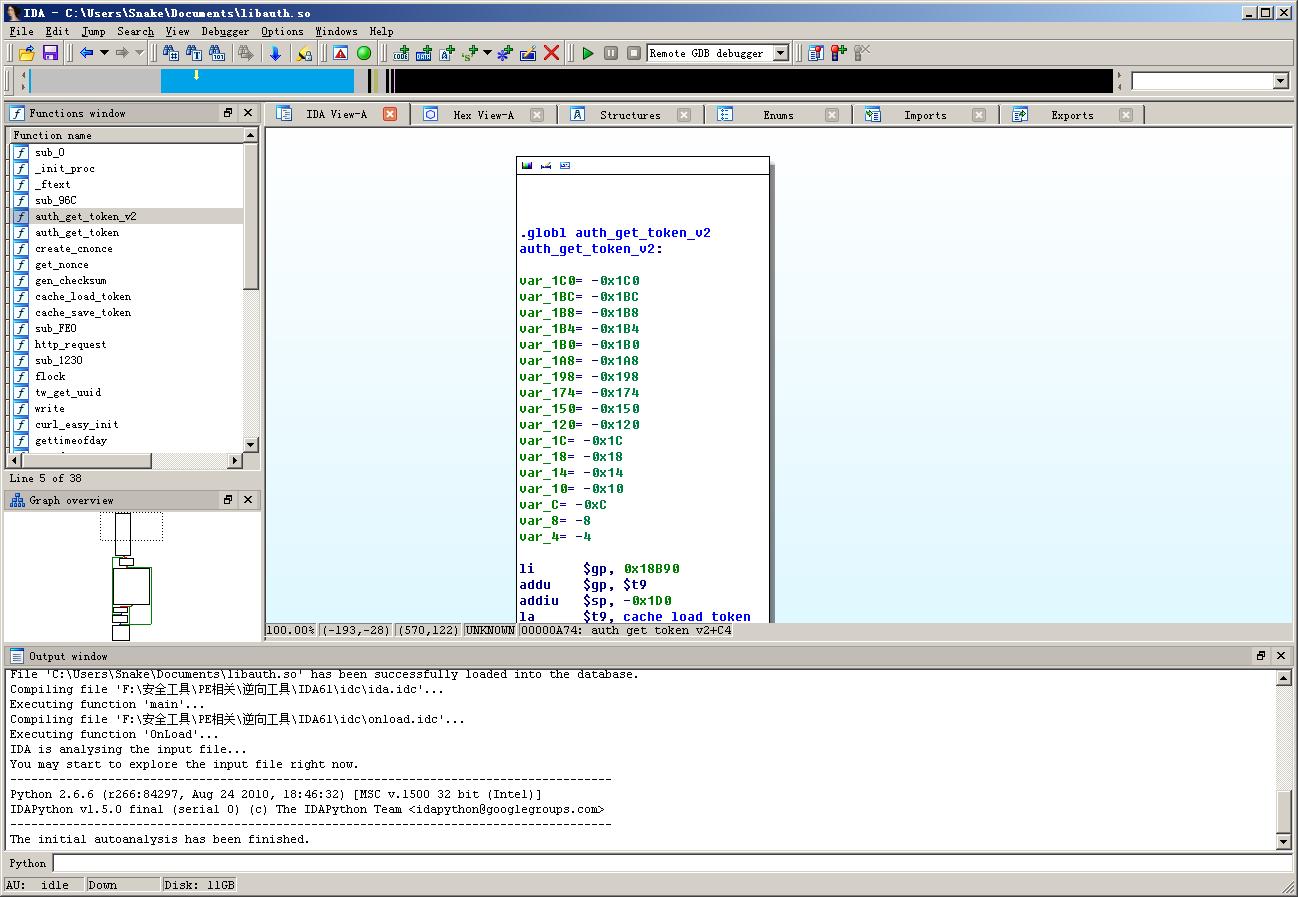This screenshot has width=1298, height=897.
Task: Click the open file folder icon
Action: coord(27,53)
